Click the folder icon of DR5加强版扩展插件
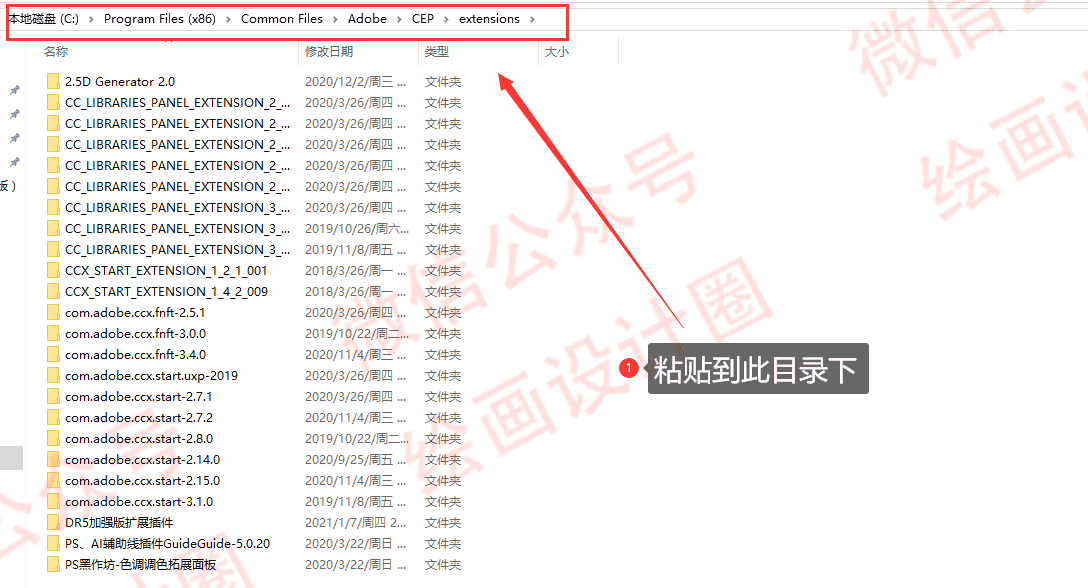 (x=53, y=522)
